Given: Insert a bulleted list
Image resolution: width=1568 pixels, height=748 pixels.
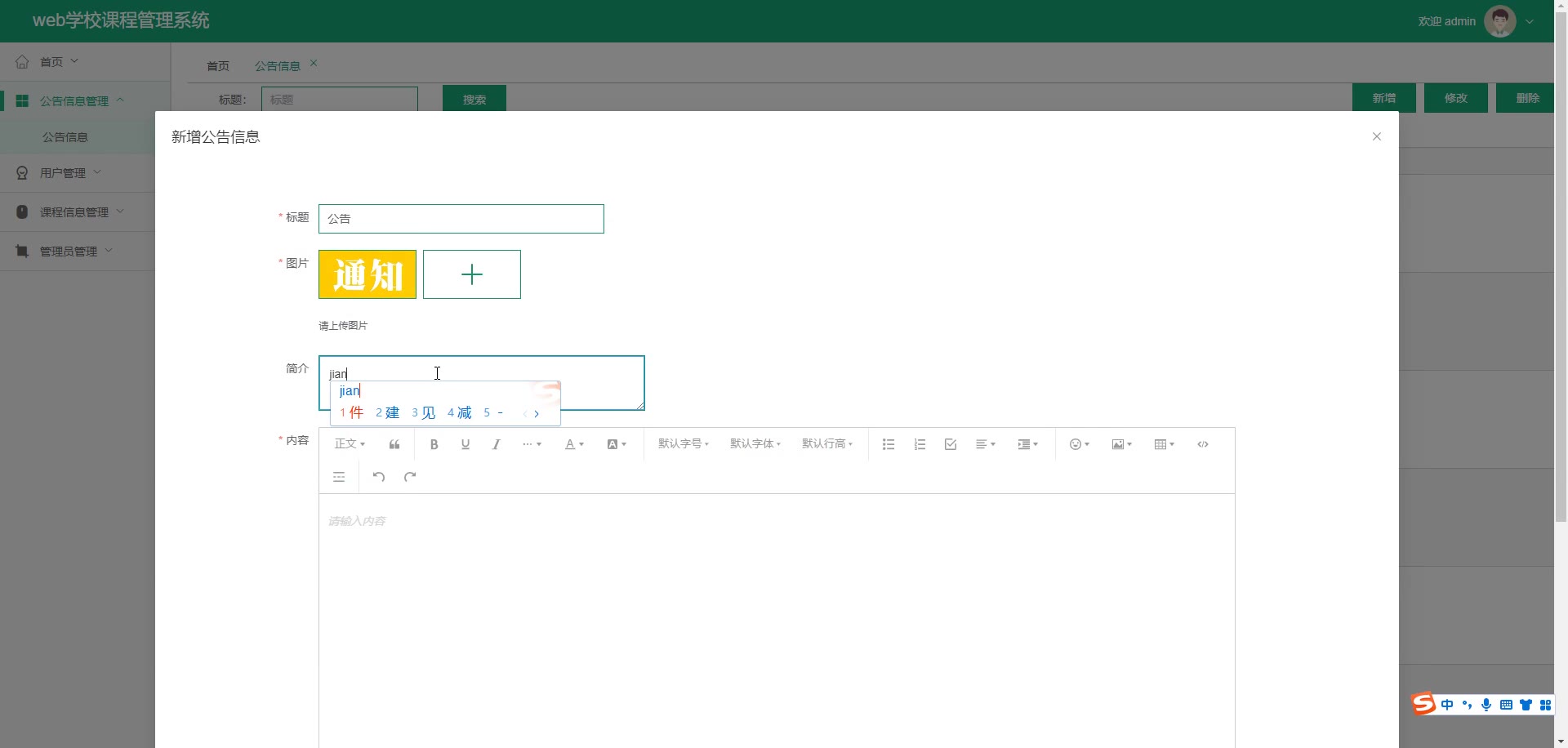Looking at the screenshot, I should [x=889, y=444].
